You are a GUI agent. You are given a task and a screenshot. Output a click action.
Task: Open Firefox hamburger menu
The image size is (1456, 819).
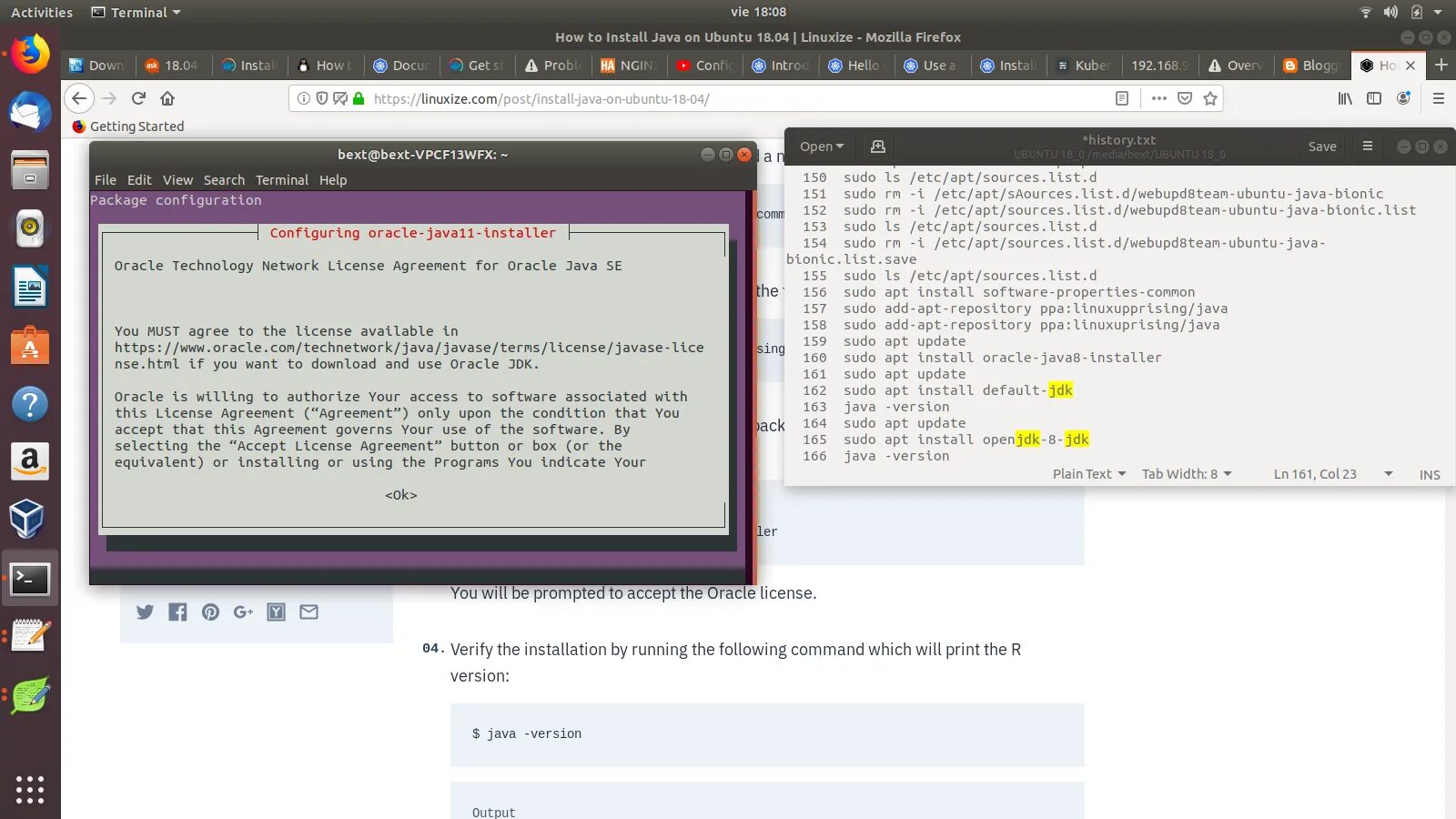pos(1439,98)
